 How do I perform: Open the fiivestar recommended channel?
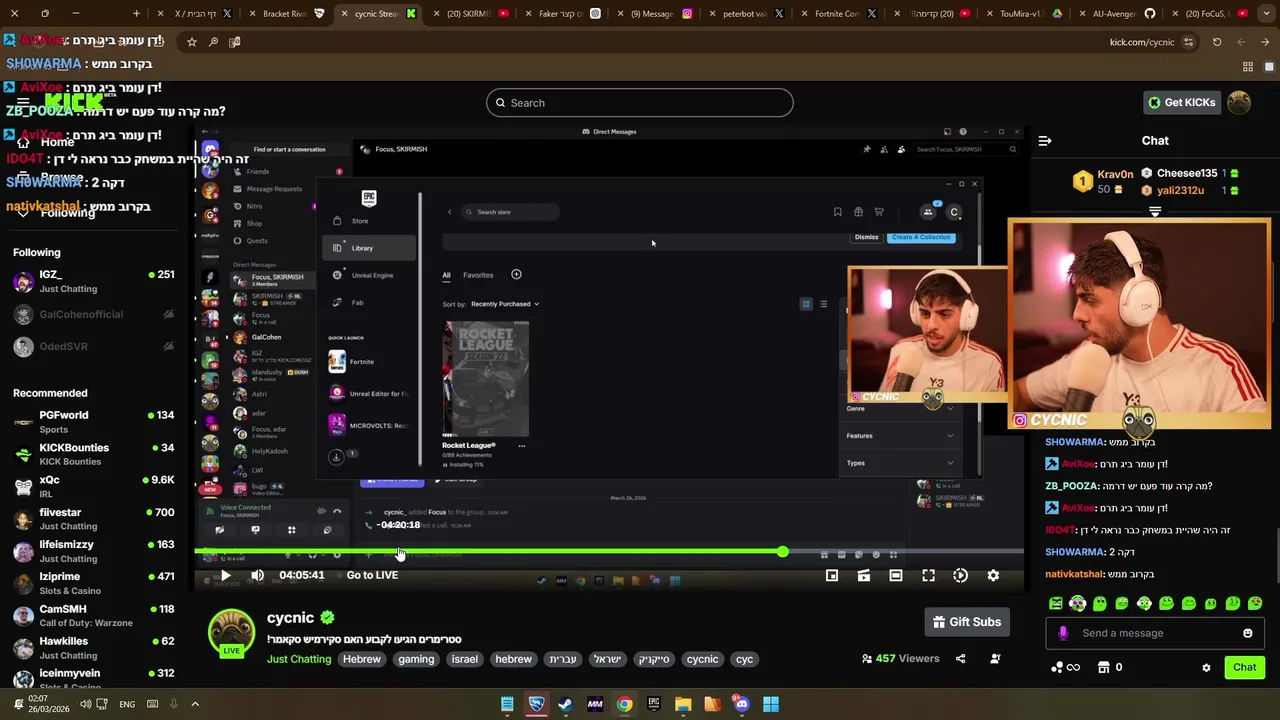[95, 519]
